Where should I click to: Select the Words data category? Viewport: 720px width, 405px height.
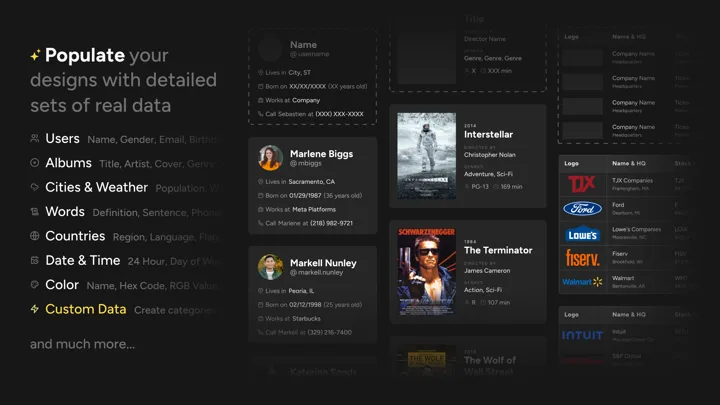[65, 212]
